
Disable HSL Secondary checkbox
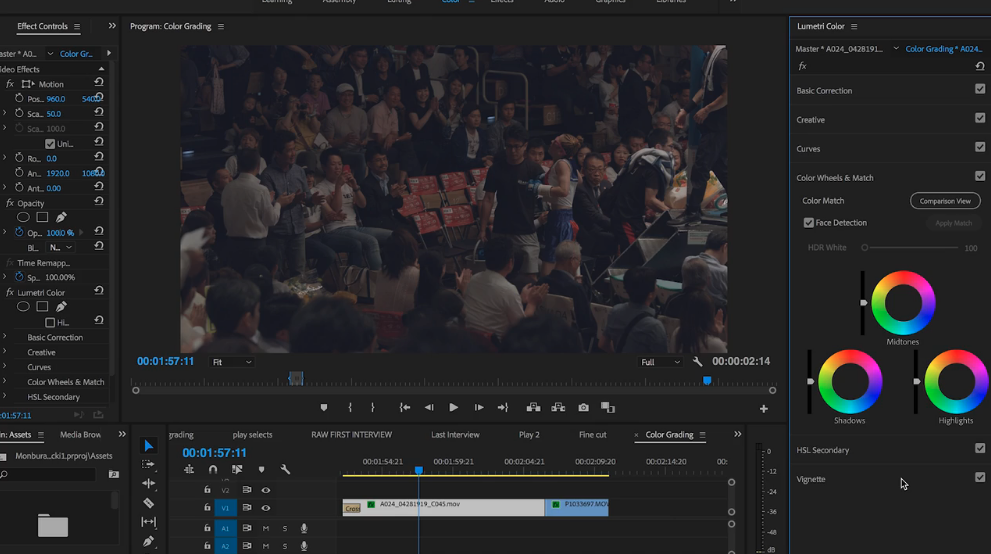click(980, 449)
